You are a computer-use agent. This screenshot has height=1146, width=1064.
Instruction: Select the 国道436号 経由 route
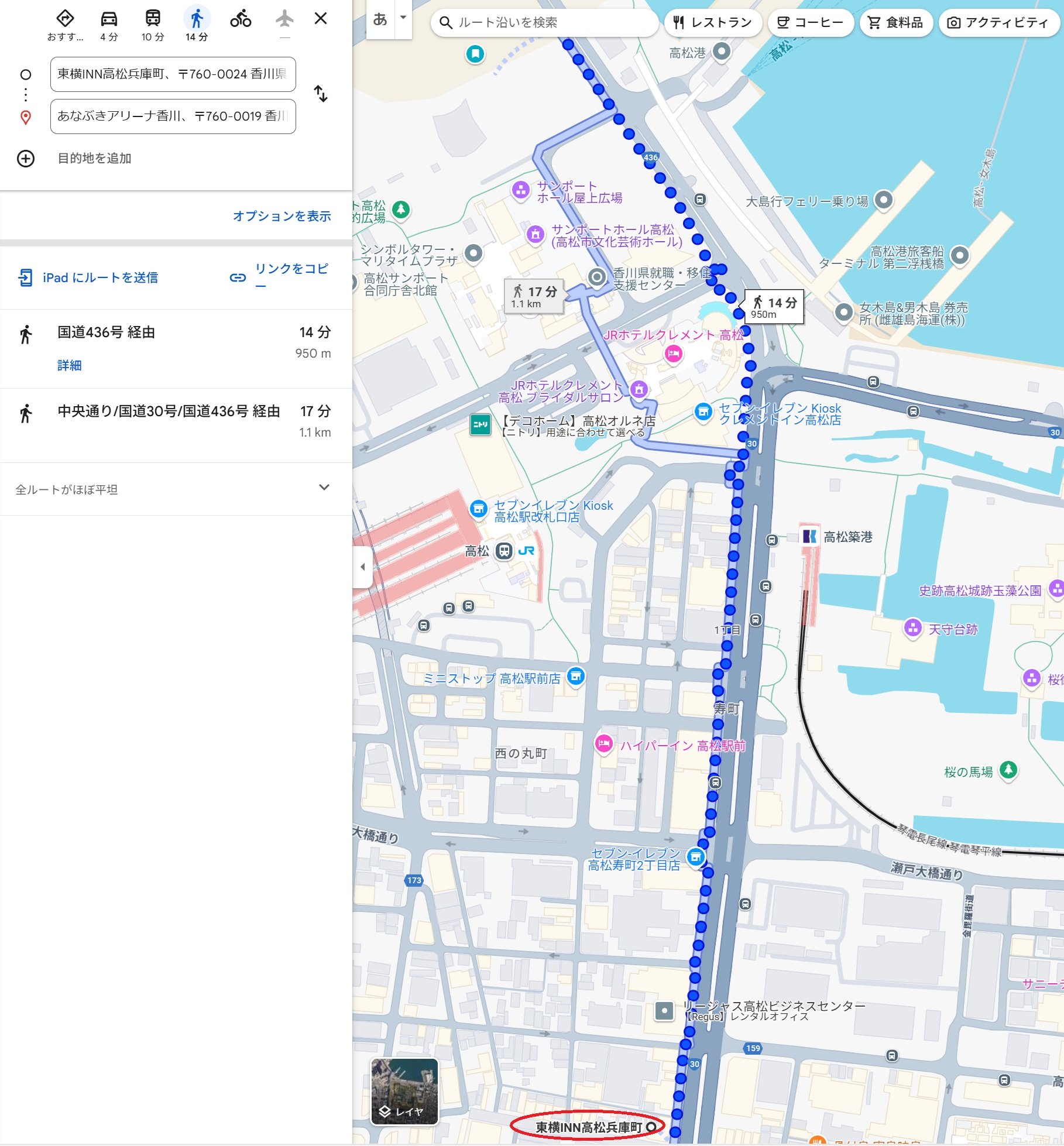pos(176,349)
